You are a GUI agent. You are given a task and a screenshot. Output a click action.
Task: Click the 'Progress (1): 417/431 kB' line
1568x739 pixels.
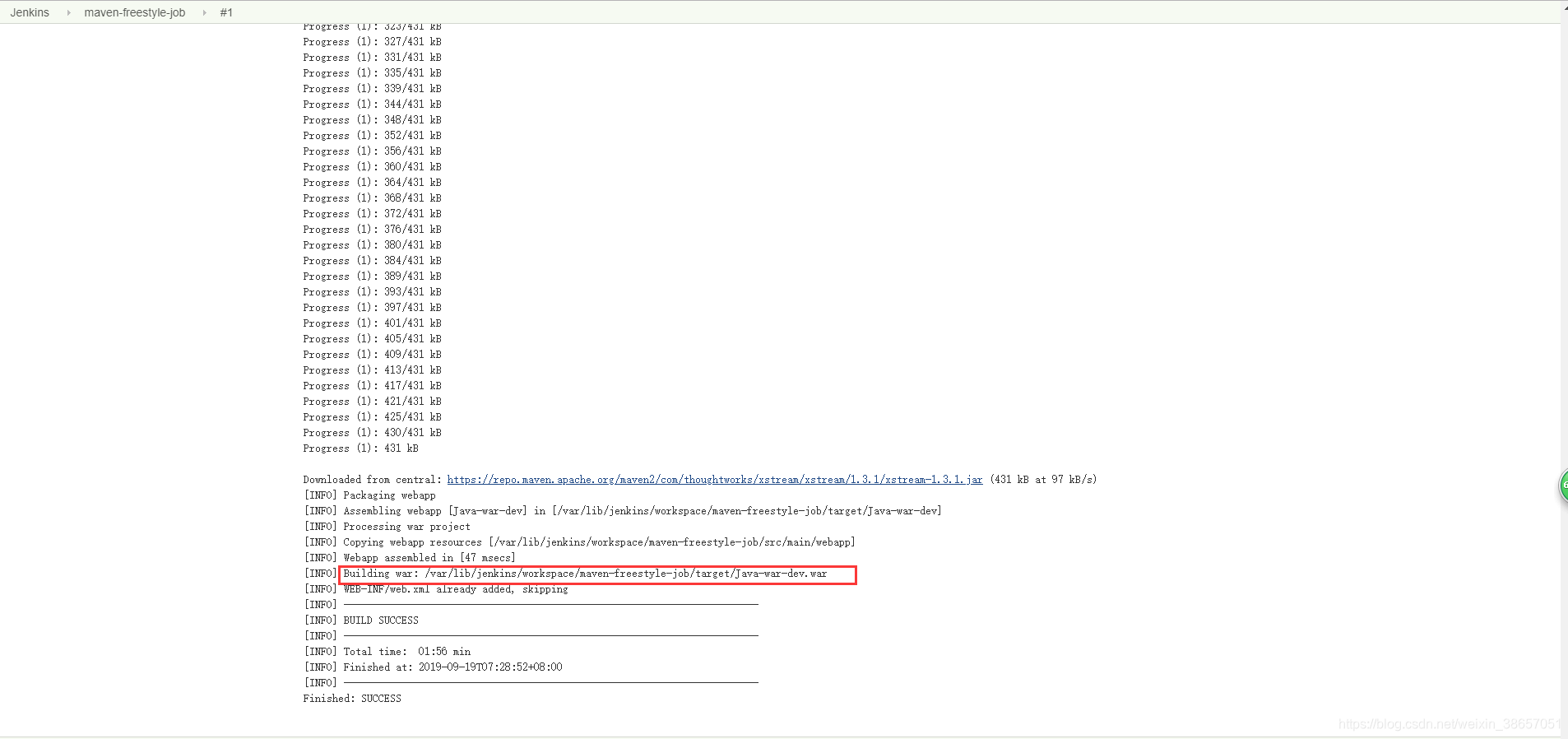coord(372,386)
